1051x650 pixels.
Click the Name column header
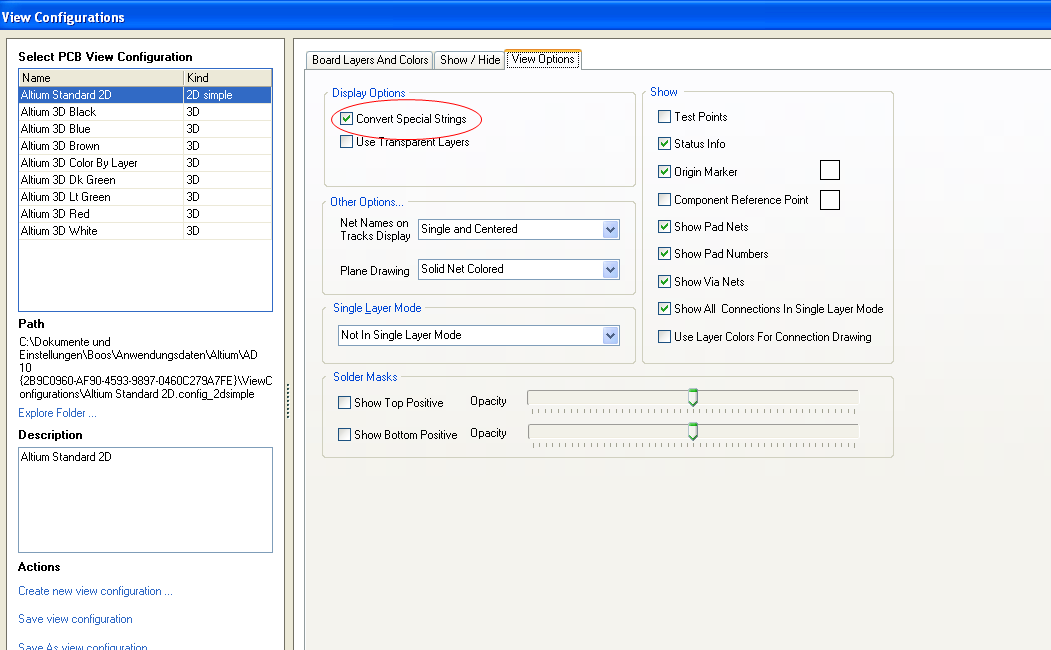coord(101,78)
